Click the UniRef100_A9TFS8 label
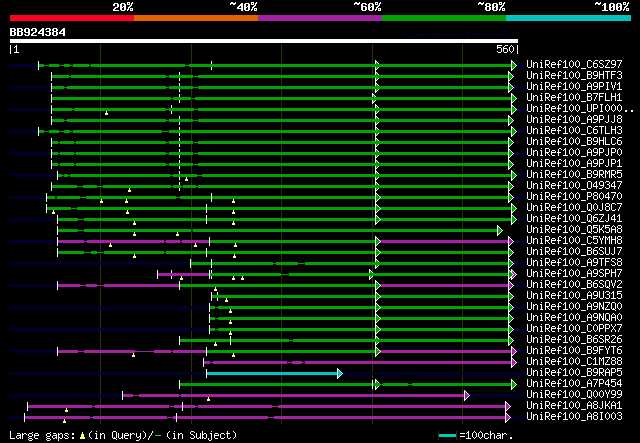The width and height of the screenshot is (640, 443). 574,263
